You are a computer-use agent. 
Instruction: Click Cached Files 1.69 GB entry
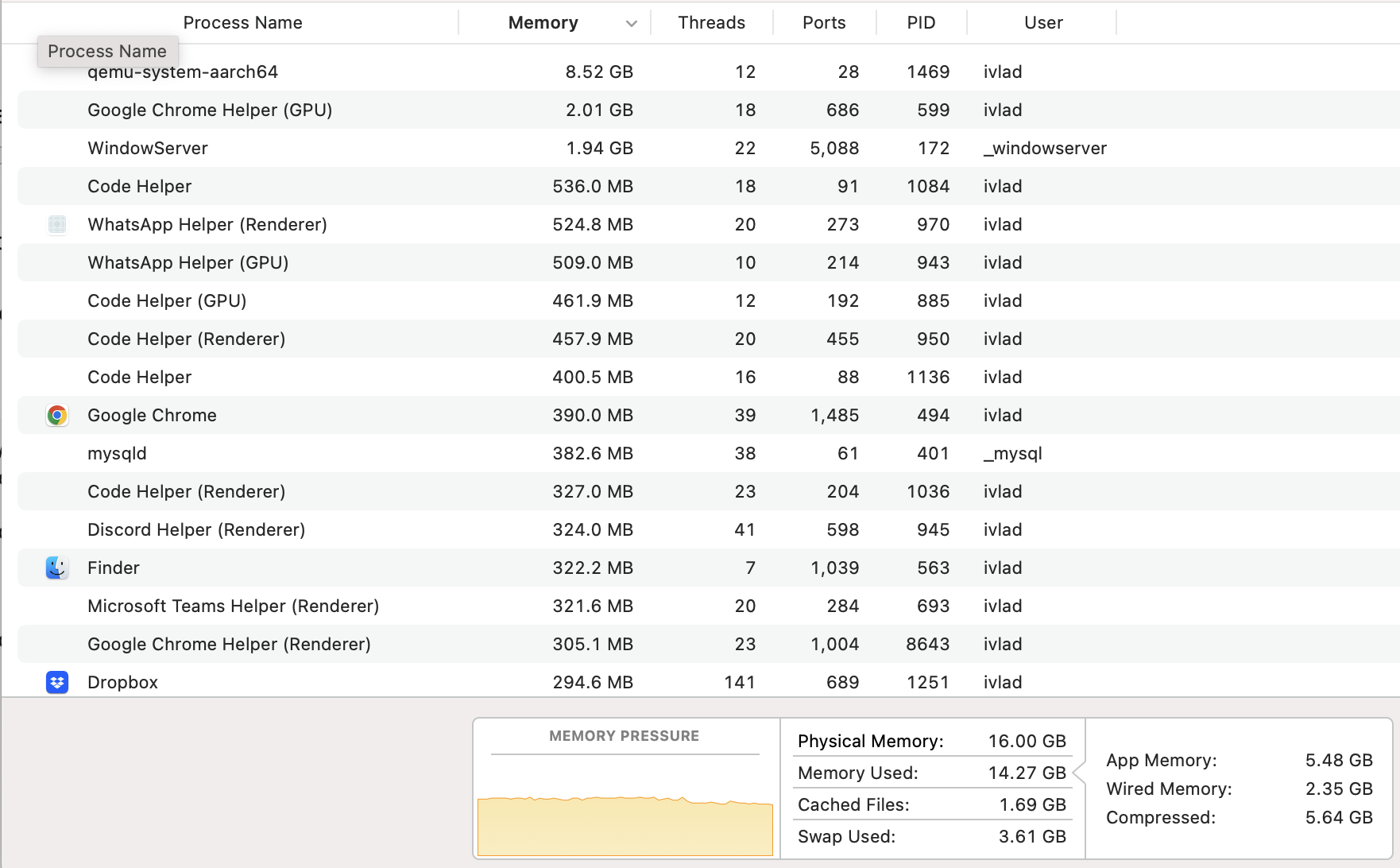click(932, 804)
